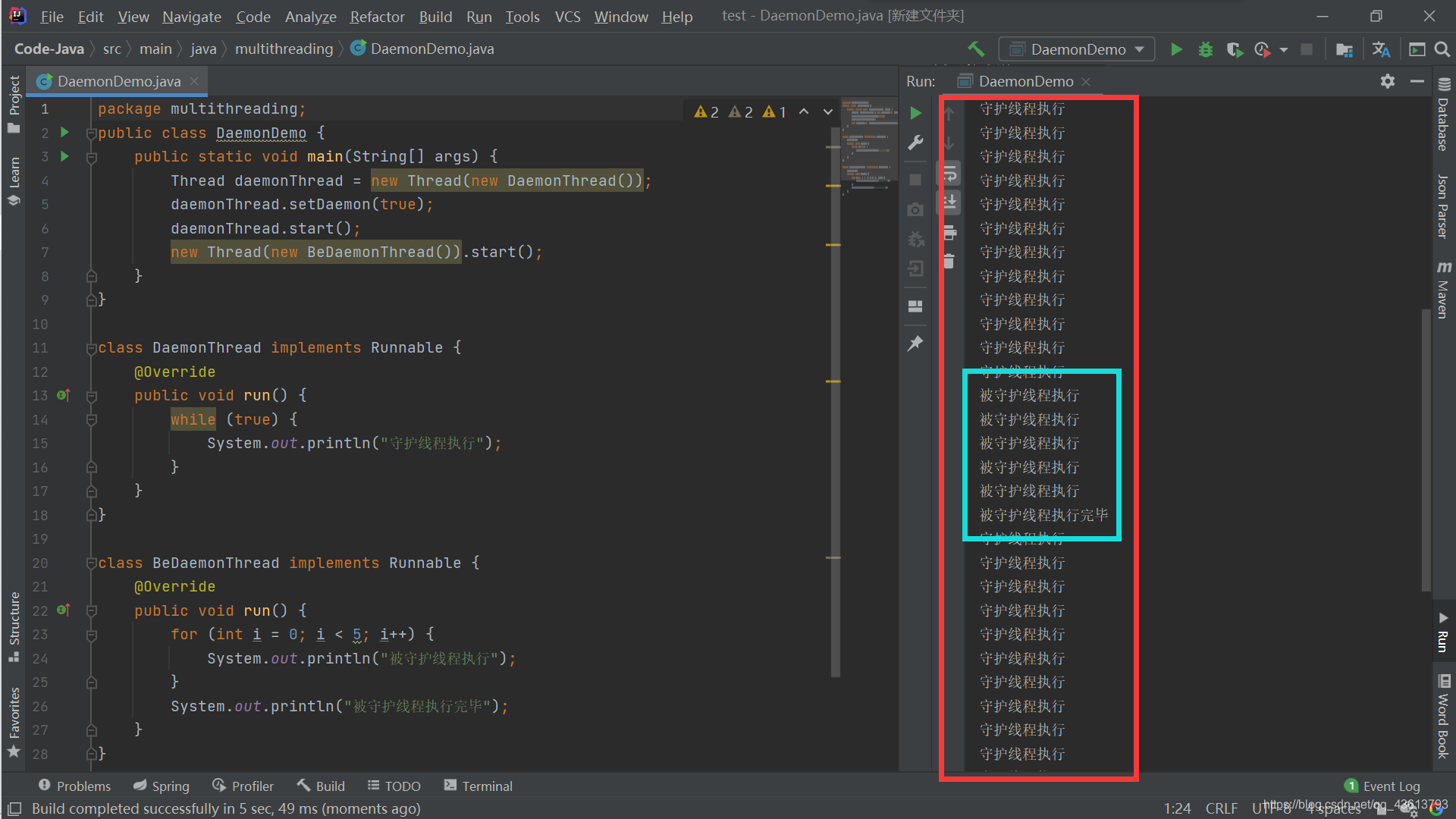Start debugging with the green bug icon
The width and height of the screenshot is (1456, 819).
pyautogui.click(x=1205, y=49)
